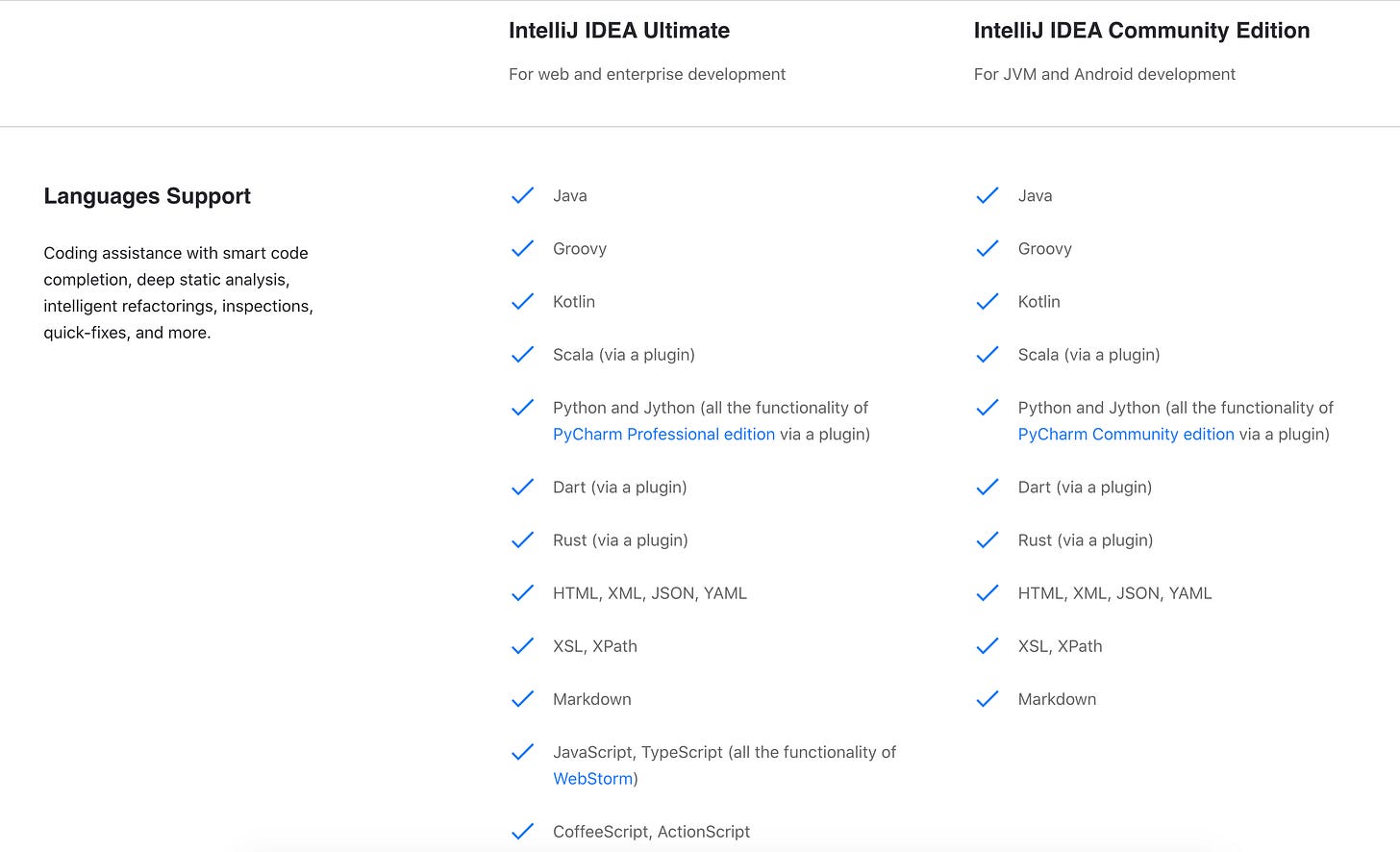Click the checkmark beside CoffeeScript, ActionScript

522,832
